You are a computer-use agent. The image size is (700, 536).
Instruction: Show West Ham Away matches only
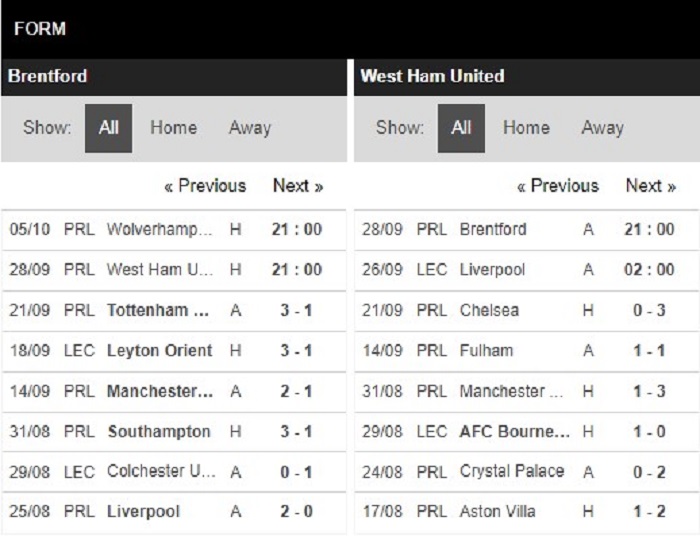pyautogui.click(x=602, y=128)
